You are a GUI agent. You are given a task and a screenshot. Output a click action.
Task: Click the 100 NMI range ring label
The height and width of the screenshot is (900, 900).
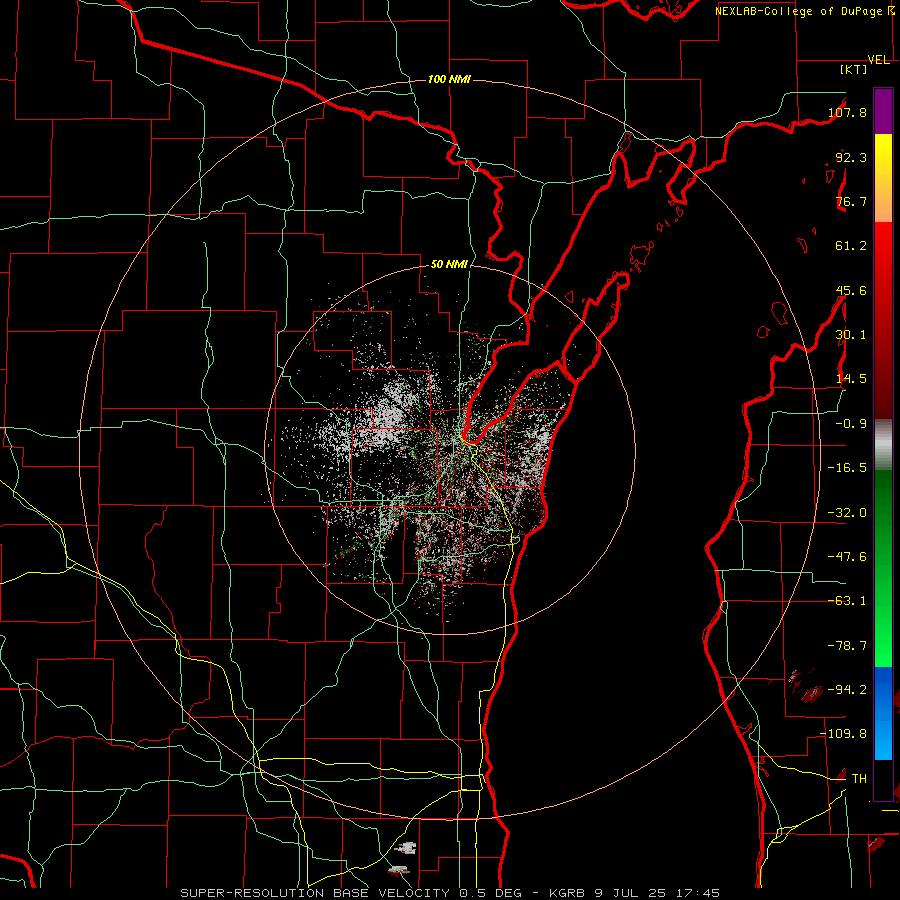pyautogui.click(x=449, y=79)
